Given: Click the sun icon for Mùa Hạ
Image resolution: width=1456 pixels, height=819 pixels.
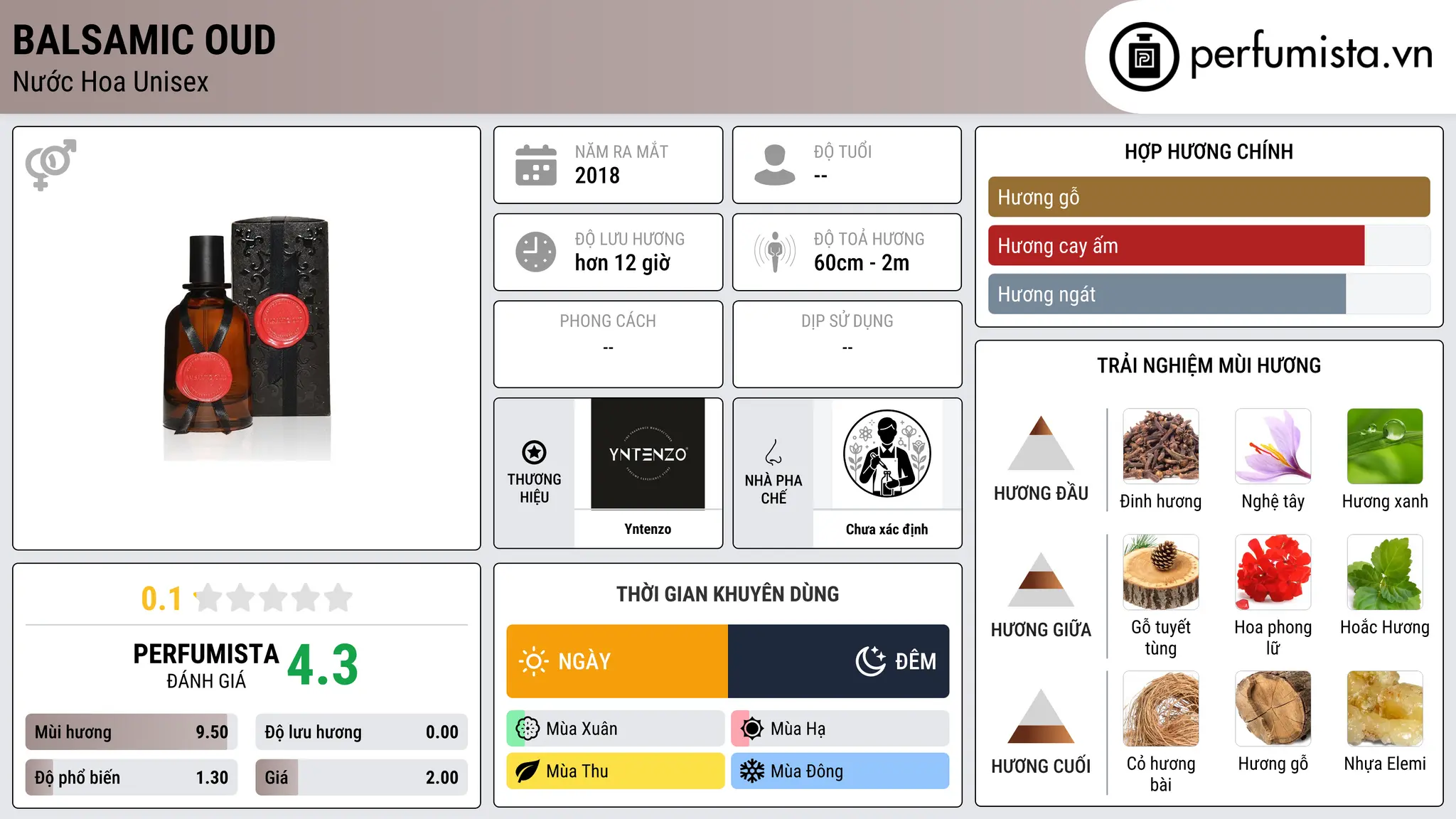Looking at the screenshot, I should (x=752, y=729).
